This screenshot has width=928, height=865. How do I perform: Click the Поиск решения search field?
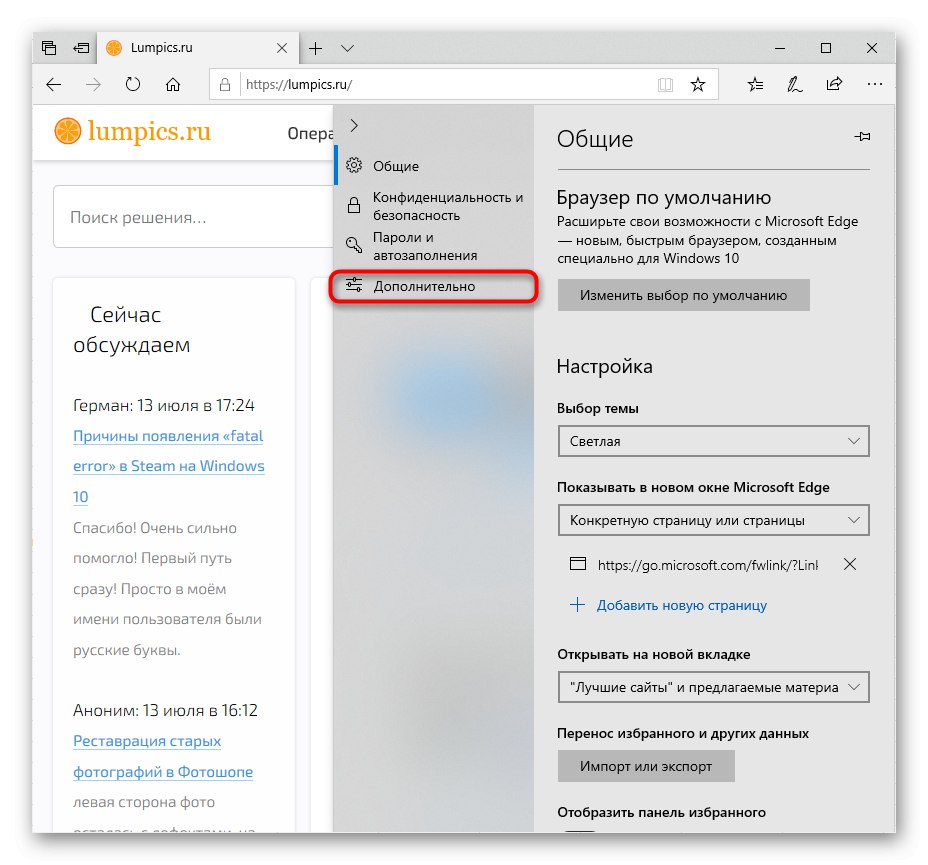point(194,217)
